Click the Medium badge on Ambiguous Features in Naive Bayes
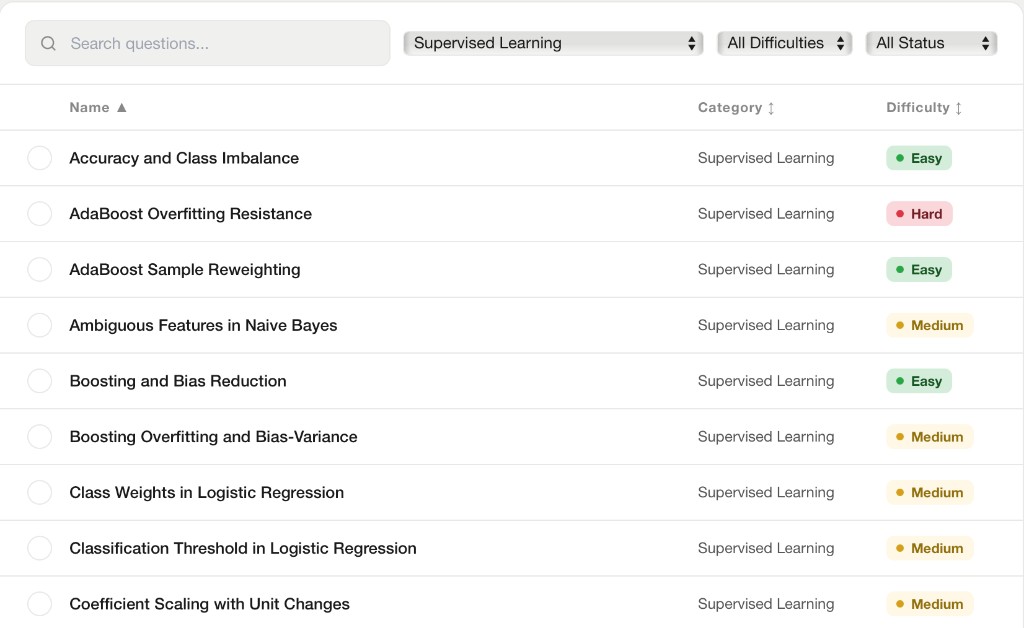 929,325
